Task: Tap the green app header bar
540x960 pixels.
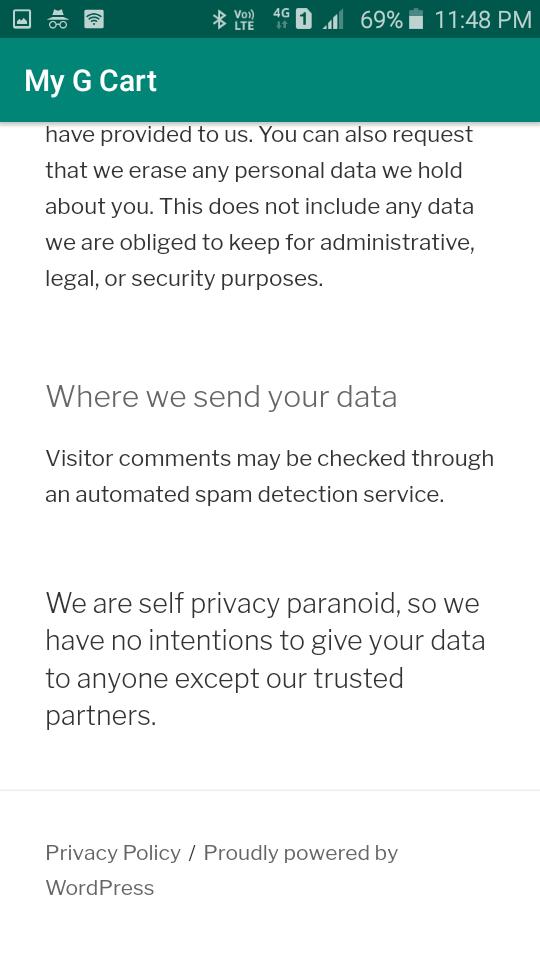Action: 270,80
